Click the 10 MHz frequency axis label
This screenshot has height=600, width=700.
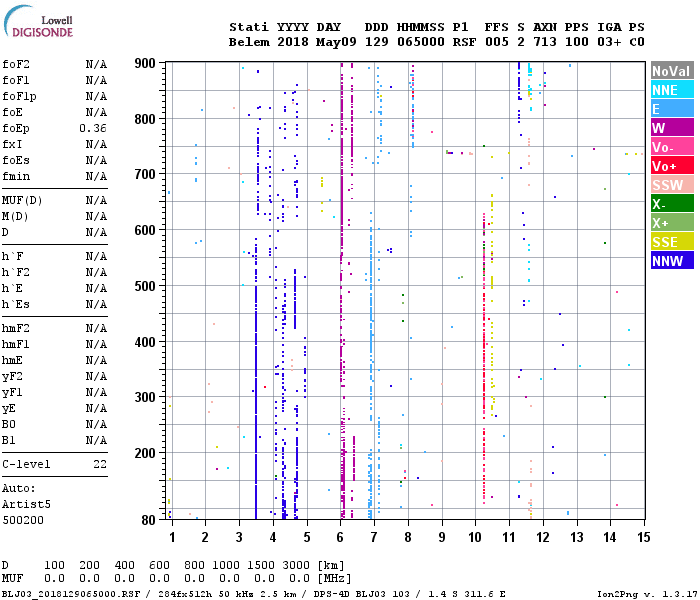tap(475, 537)
